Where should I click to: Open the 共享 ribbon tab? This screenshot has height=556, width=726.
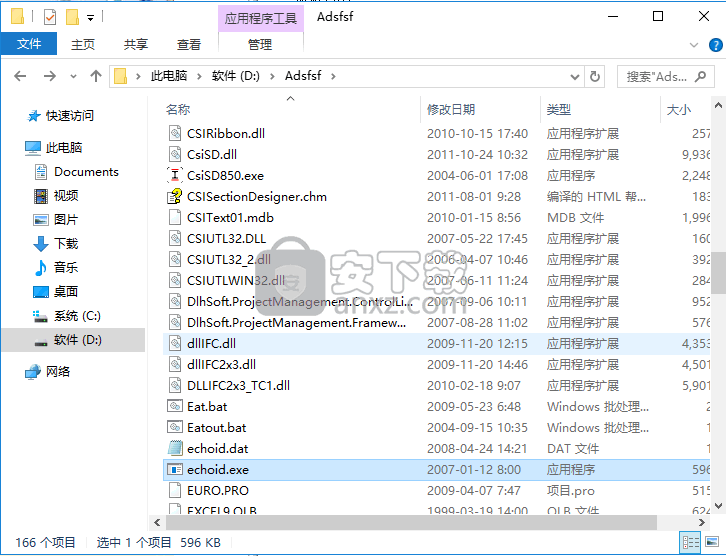pyautogui.click(x=136, y=44)
